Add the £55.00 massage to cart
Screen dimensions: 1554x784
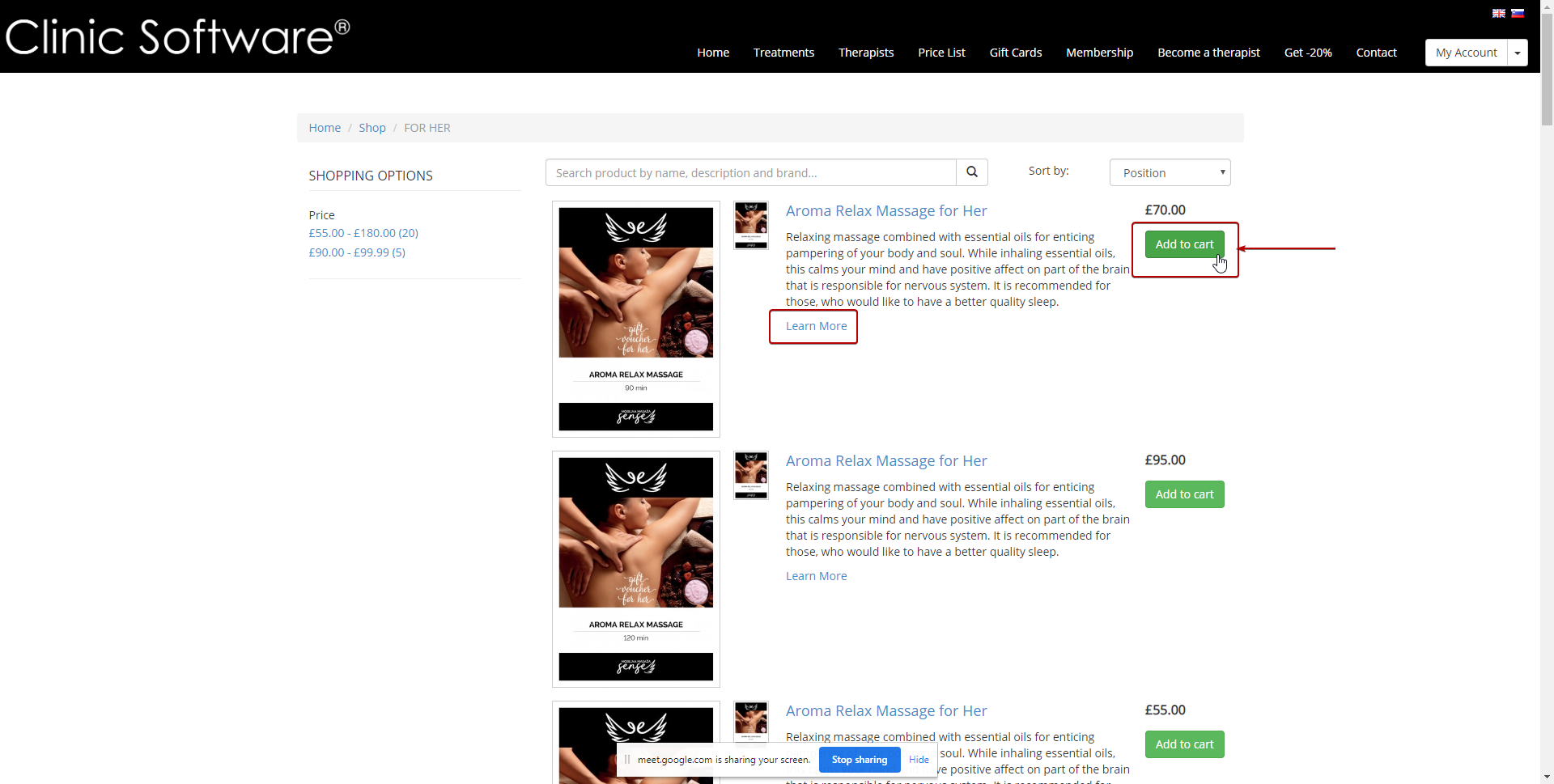(x=1184, y=744)
